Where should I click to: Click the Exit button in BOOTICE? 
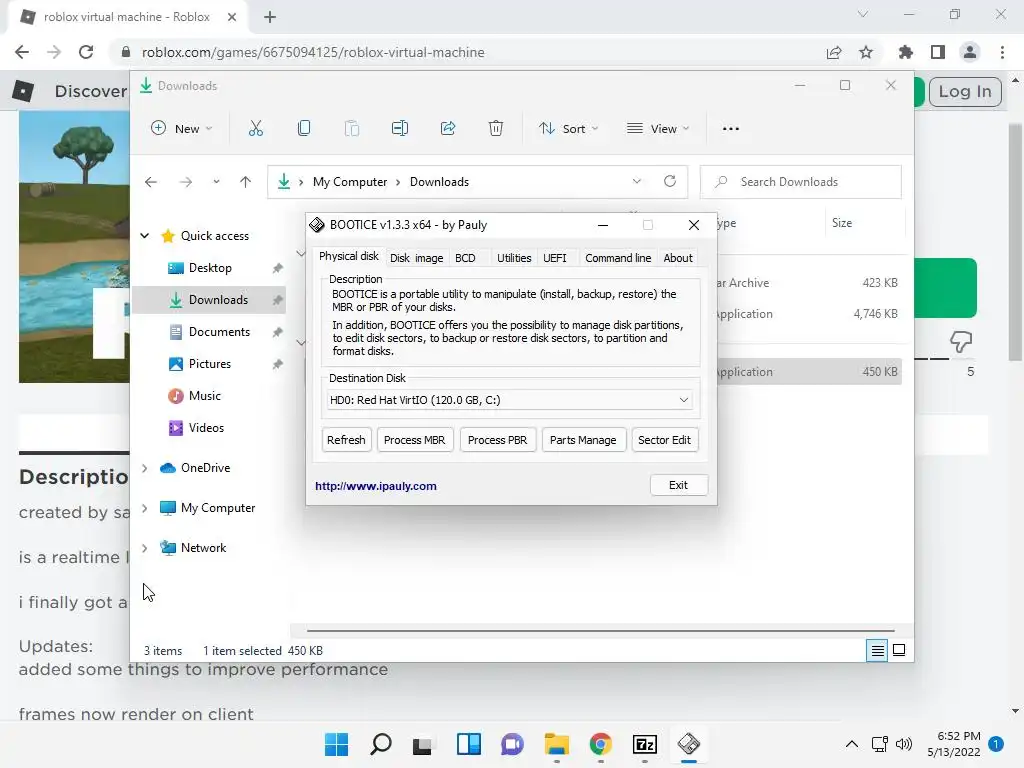pos(678,485)
